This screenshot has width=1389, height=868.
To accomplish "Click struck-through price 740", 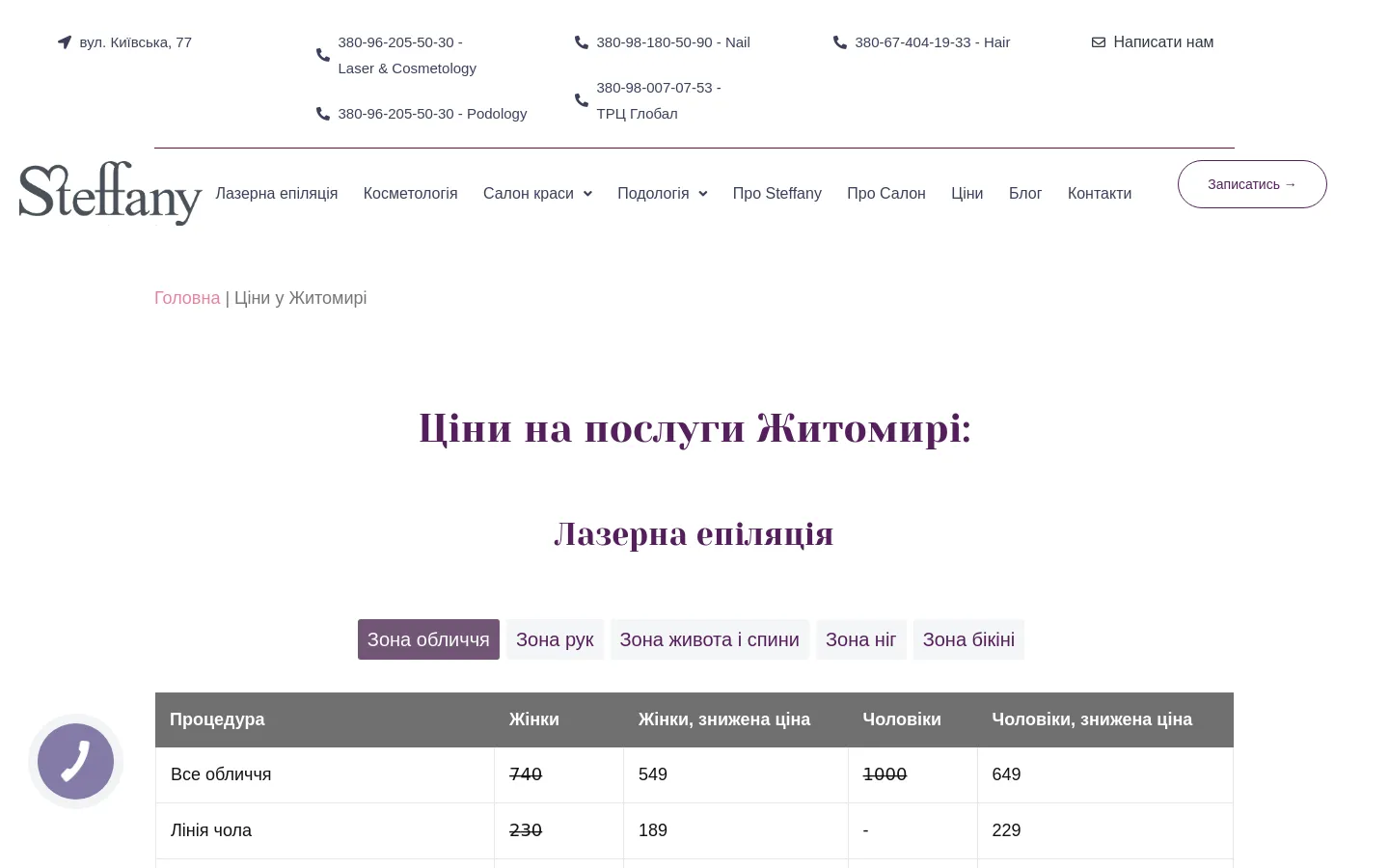I will coord(526,774).
